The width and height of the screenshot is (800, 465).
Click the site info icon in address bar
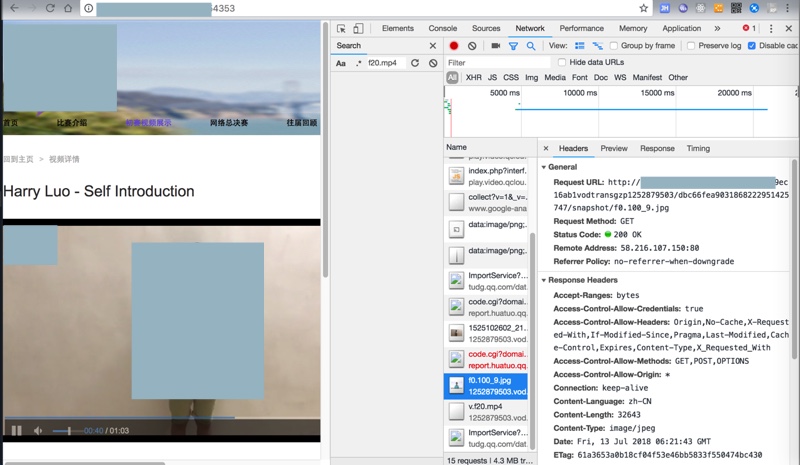tap(89, 8)
